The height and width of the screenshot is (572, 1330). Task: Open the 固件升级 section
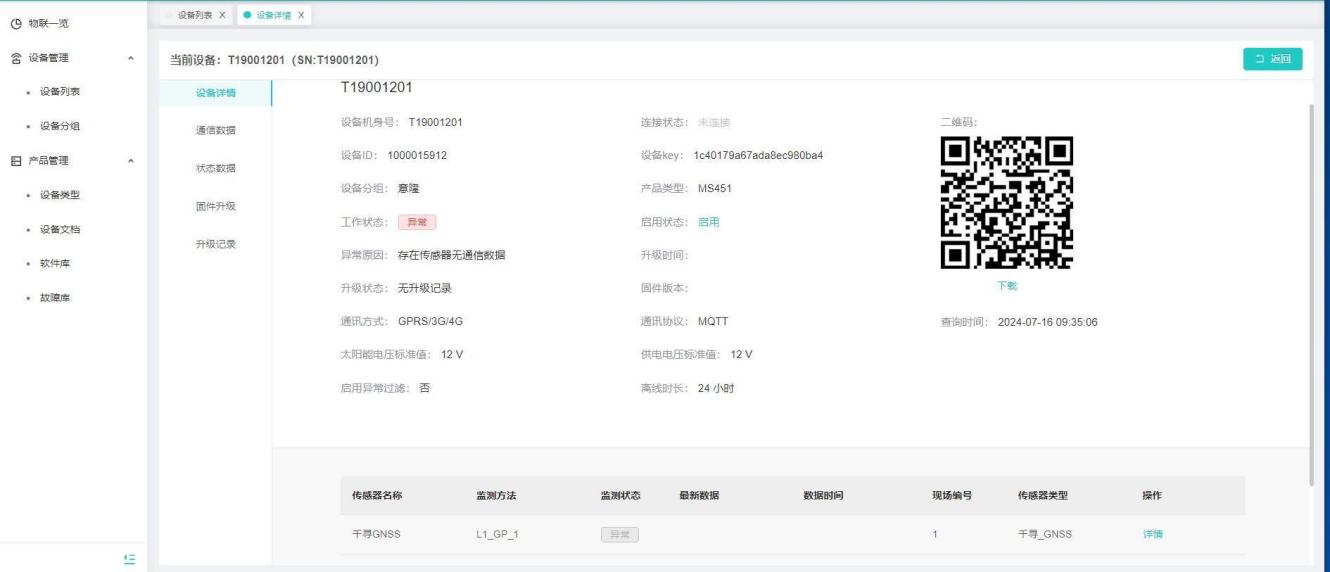216,206
